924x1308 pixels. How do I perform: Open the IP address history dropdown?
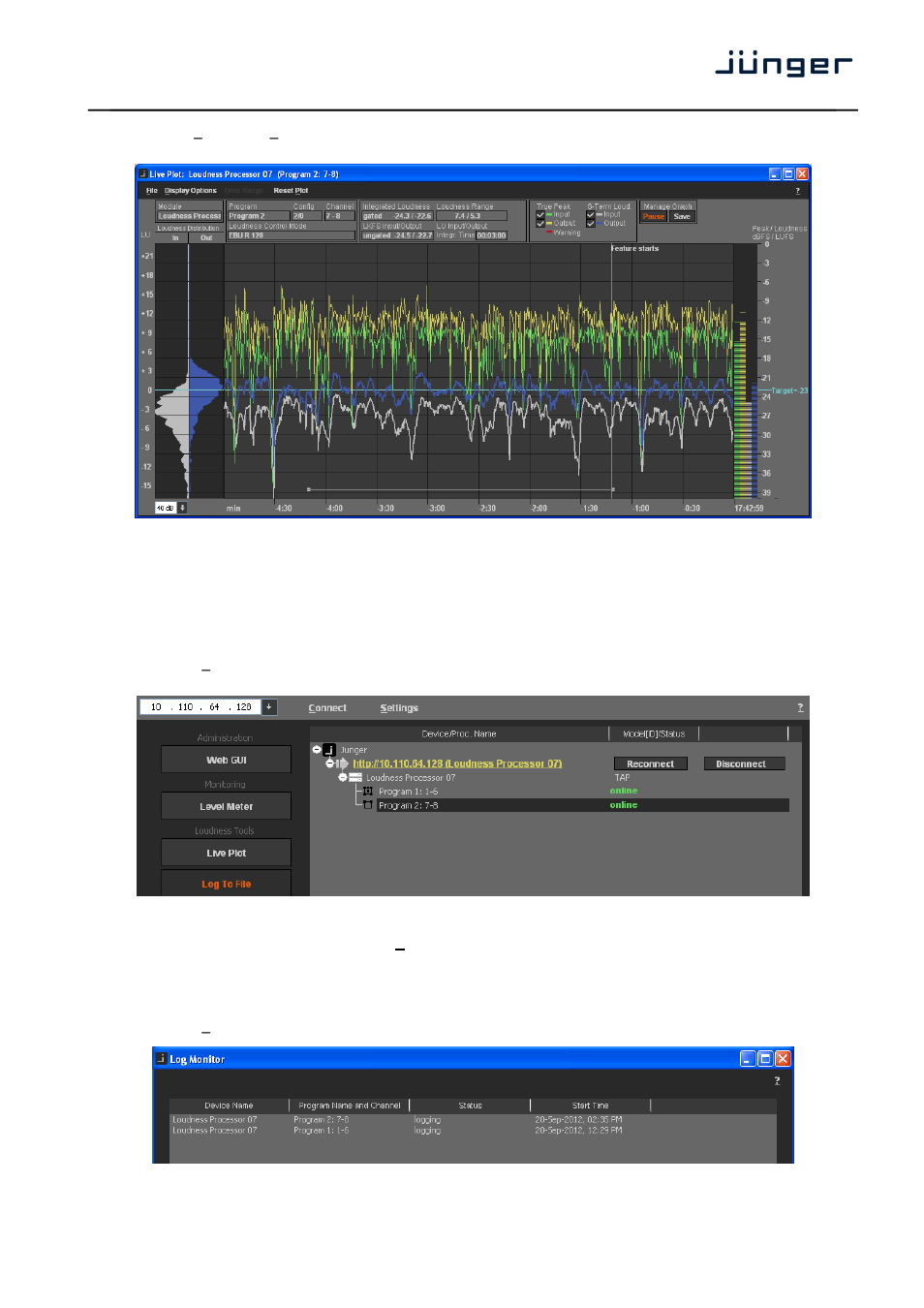pyautogui.click(x=269, y=707)
